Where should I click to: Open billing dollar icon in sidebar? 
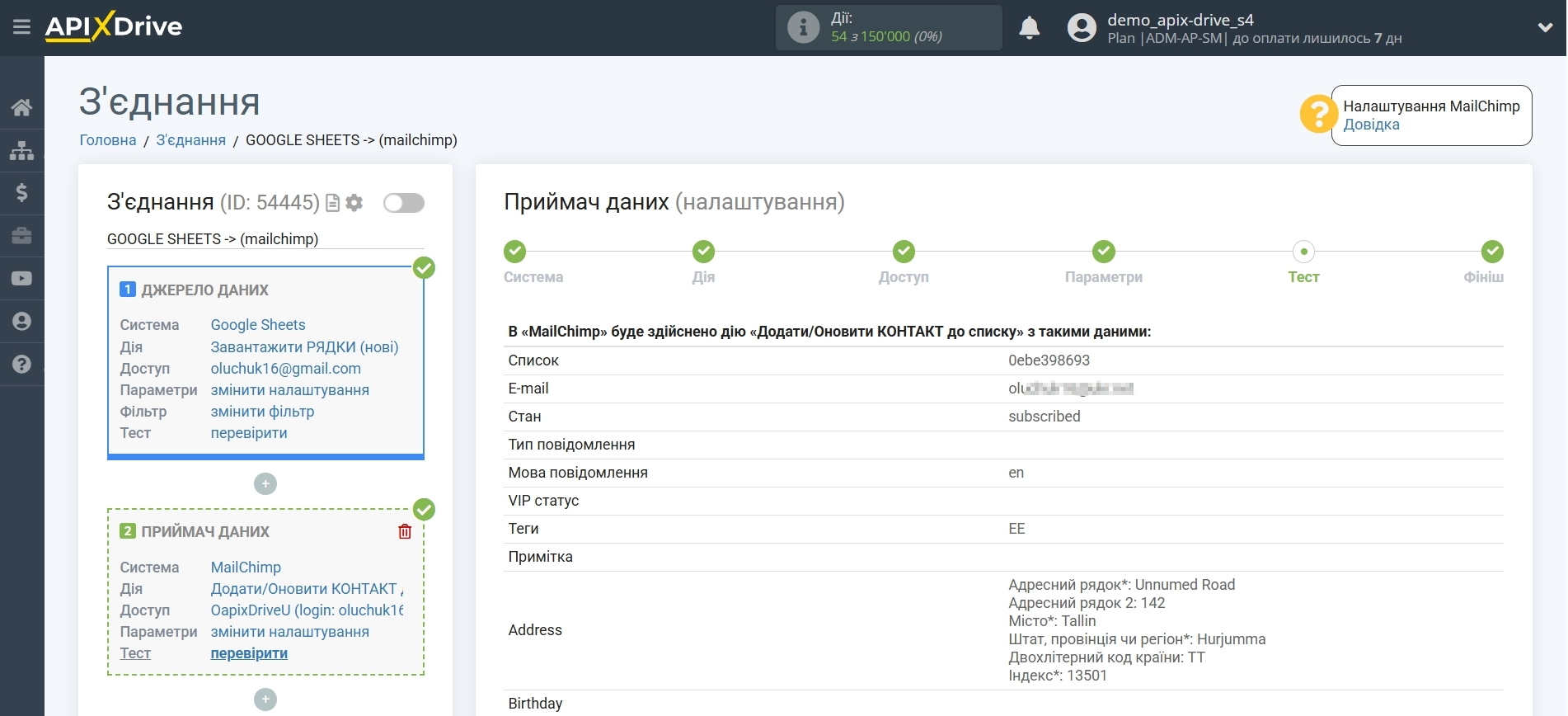(22, 193)
